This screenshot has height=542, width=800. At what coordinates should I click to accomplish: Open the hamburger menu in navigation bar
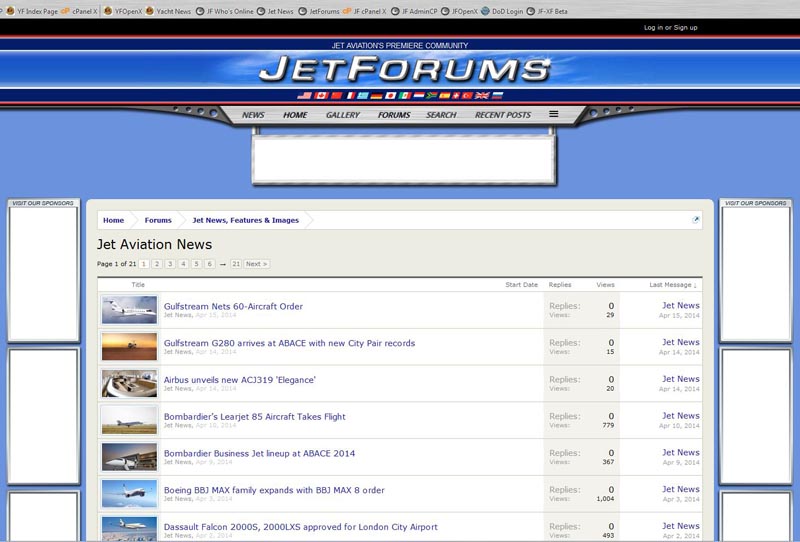554,114
